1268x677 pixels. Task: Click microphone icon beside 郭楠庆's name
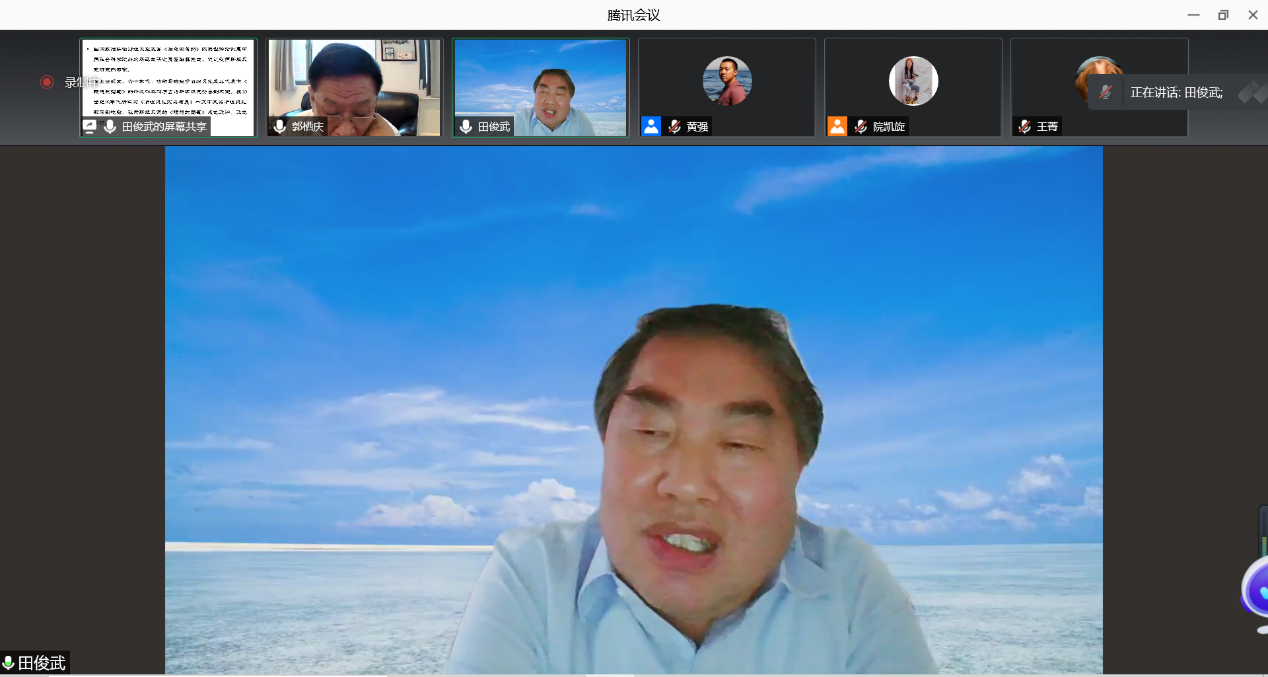[280, 127]
